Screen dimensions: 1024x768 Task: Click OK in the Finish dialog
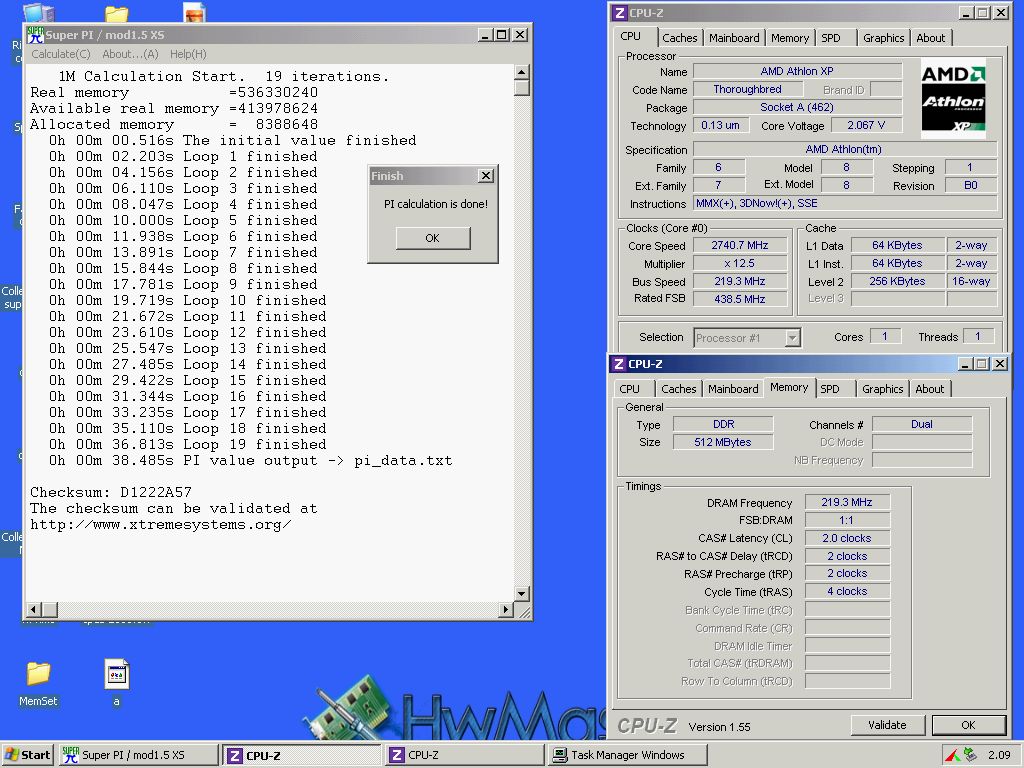coord(432,238)
